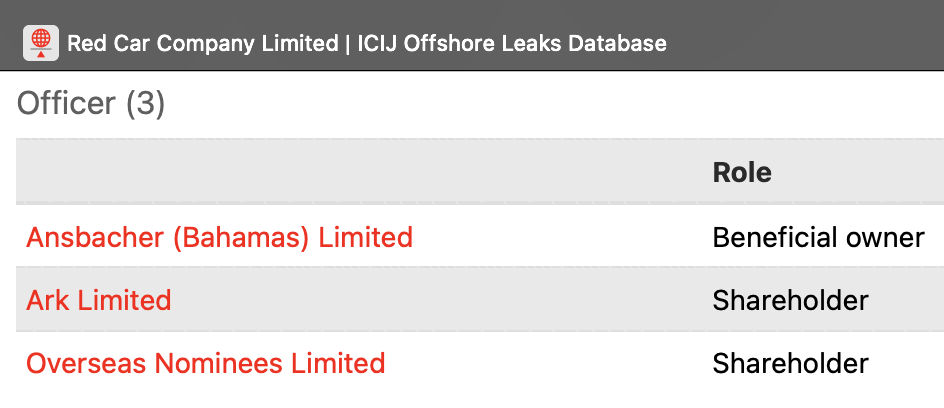Click blank white area right of Officer heading
944x408 pixels.
550,104
